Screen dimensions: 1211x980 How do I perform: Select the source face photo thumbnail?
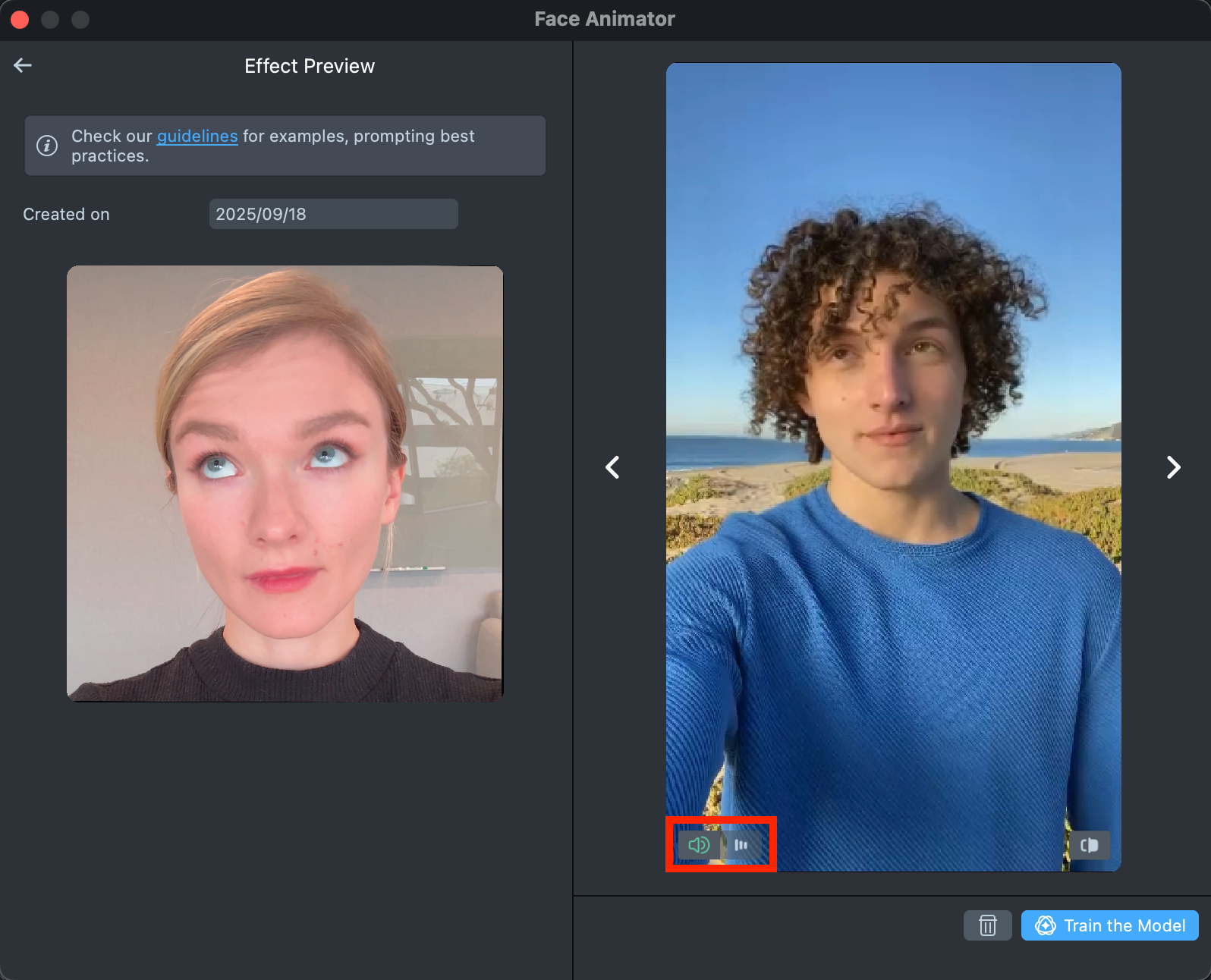click(285, 483)
